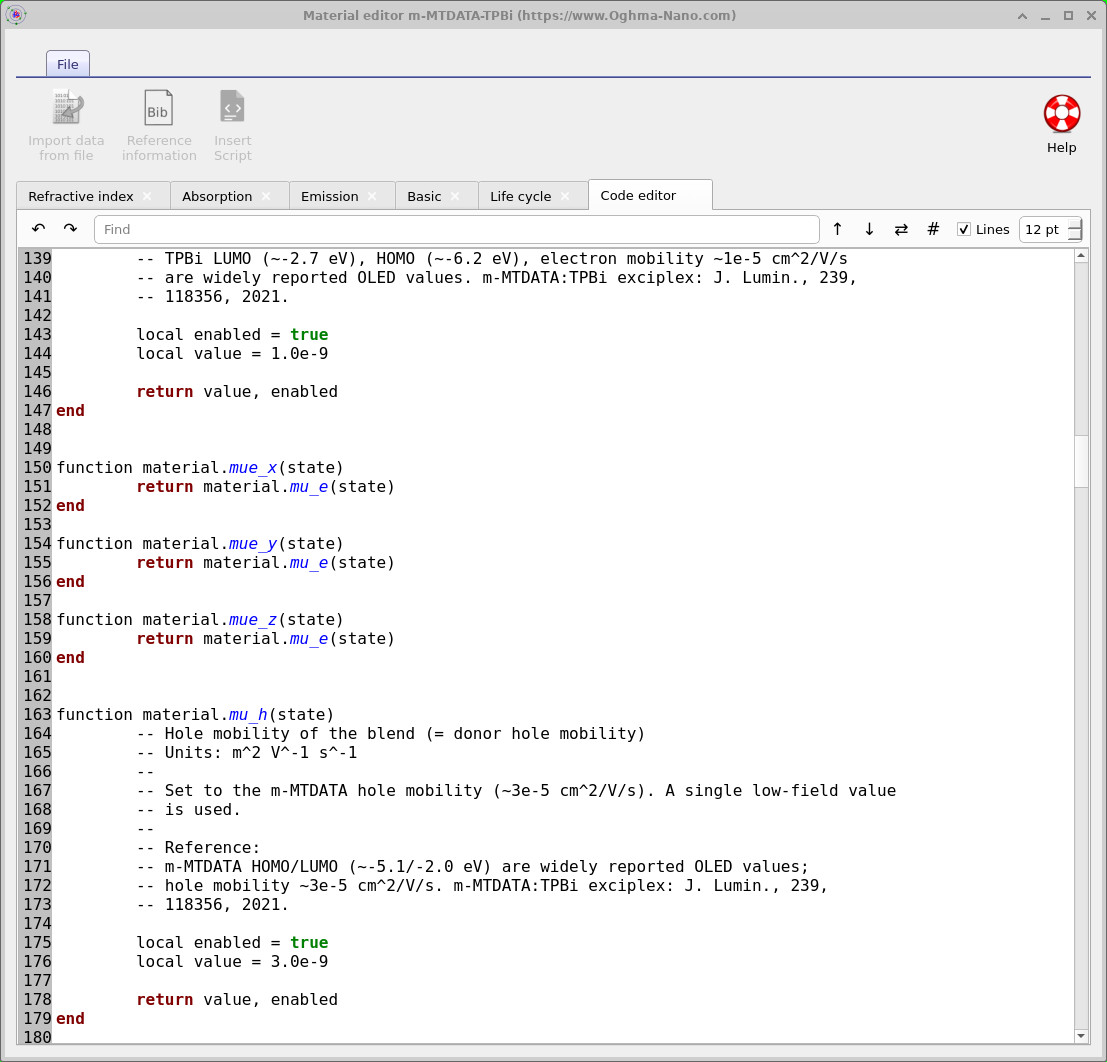Click 'function material.mue_z(state)' line
Image resolution: width=1107 pixels, height=1062 pixels.
[200, 619]
